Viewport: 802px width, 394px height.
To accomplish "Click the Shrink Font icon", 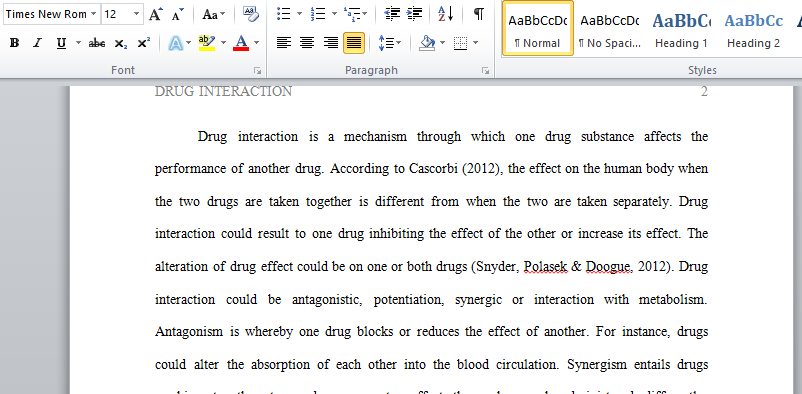I will (x=178, y=14).
